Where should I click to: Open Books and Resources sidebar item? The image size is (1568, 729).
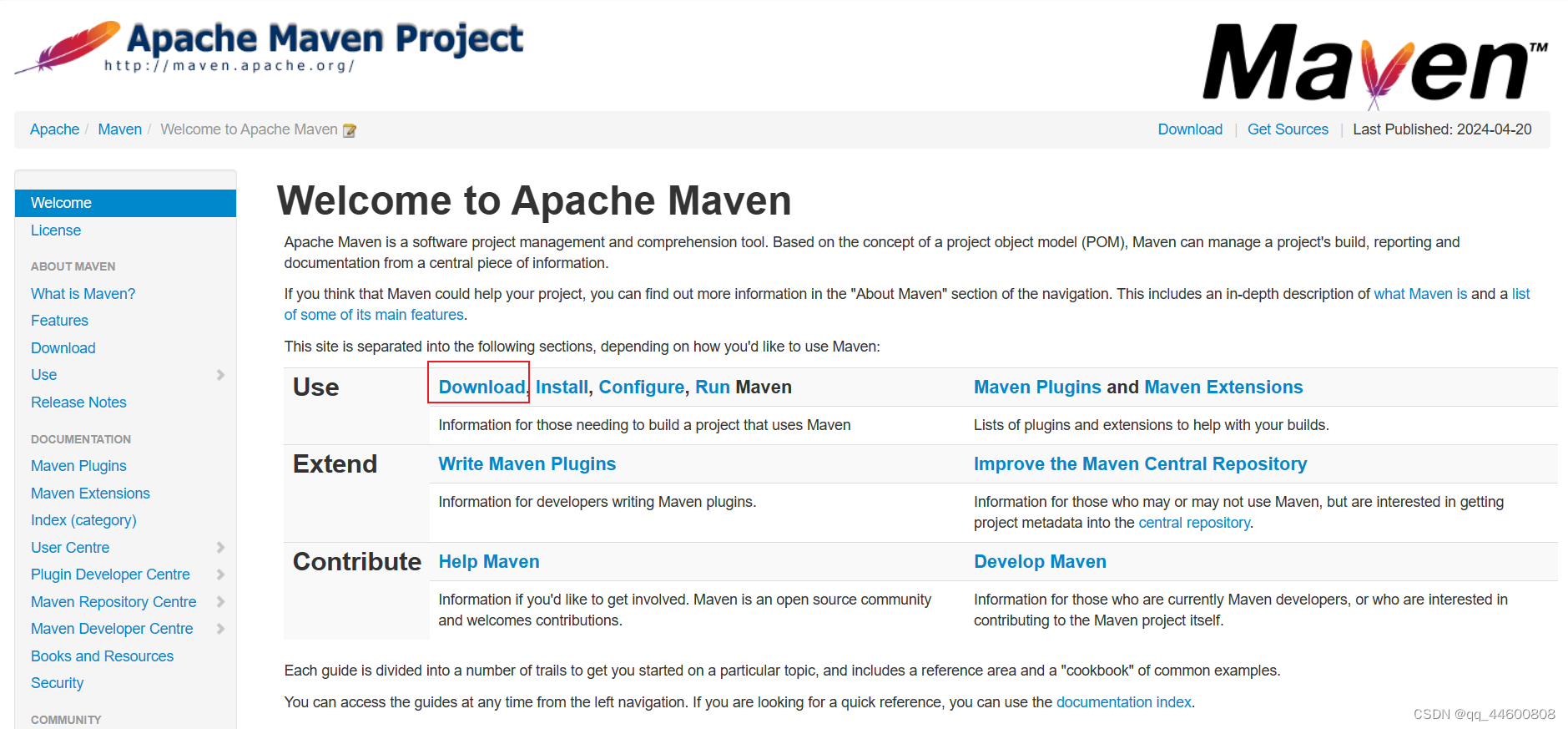[x=102, y=656]
